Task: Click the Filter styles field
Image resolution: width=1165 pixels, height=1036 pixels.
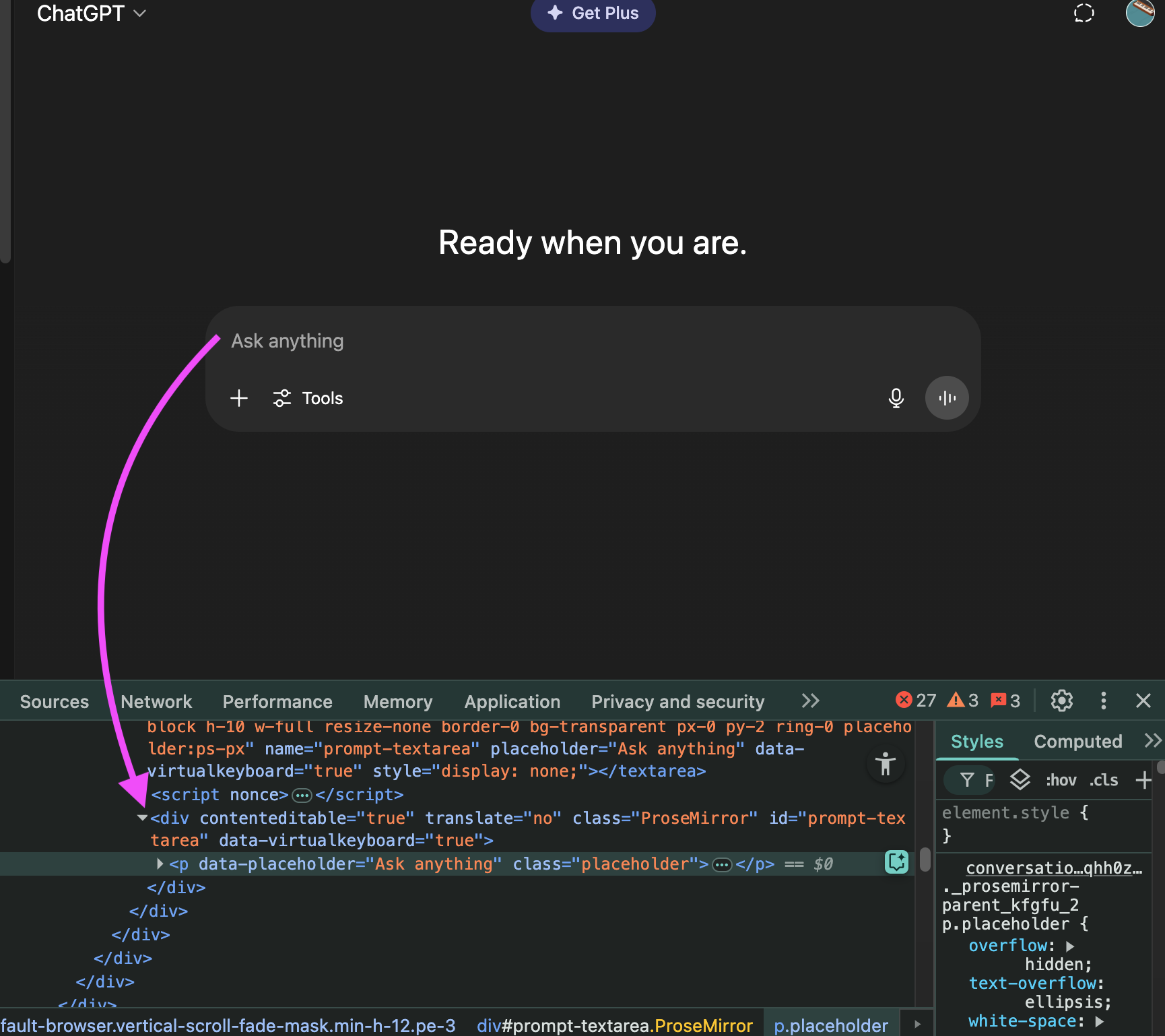Action: pyautogui.click(x=969, y=780)
